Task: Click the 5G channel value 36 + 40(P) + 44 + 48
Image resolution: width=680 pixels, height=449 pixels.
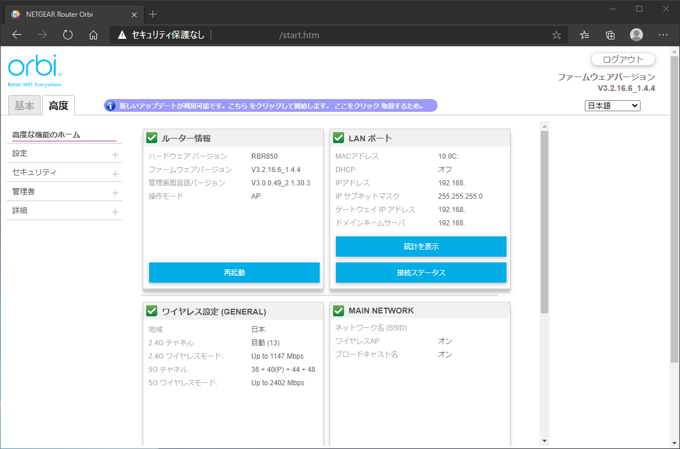Action: point(283,370)
